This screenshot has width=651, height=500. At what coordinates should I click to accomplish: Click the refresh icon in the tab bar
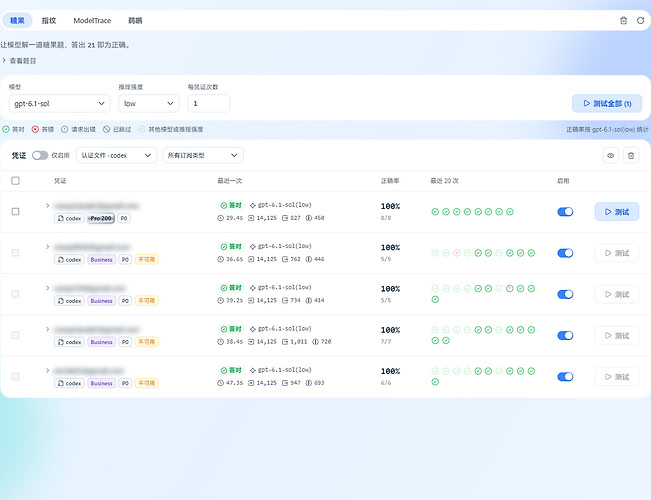[640, 20]
